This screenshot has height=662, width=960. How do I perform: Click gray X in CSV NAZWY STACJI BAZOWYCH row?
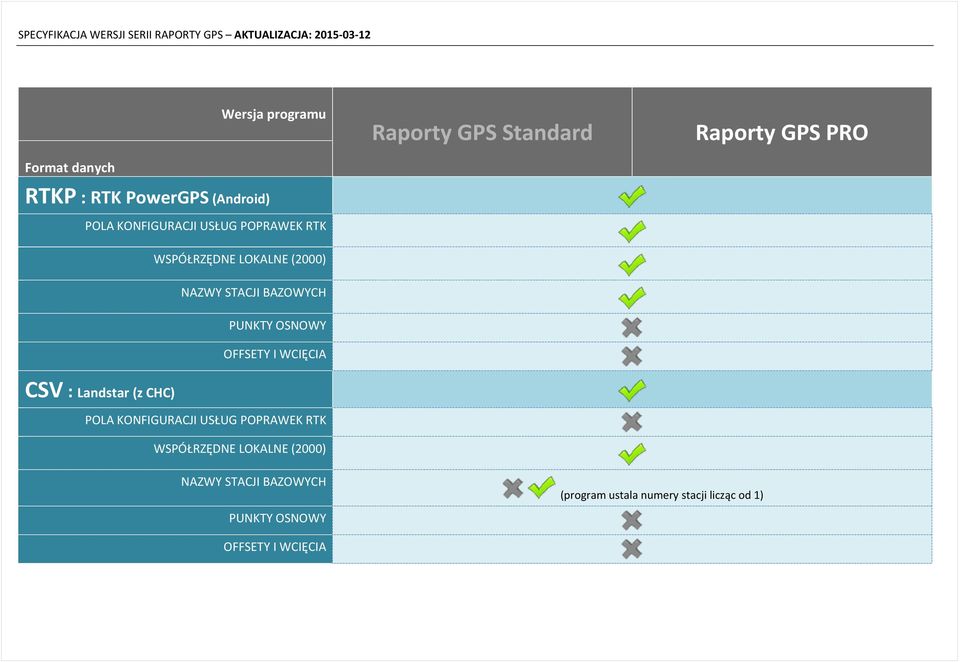click(x=513, y=488)
